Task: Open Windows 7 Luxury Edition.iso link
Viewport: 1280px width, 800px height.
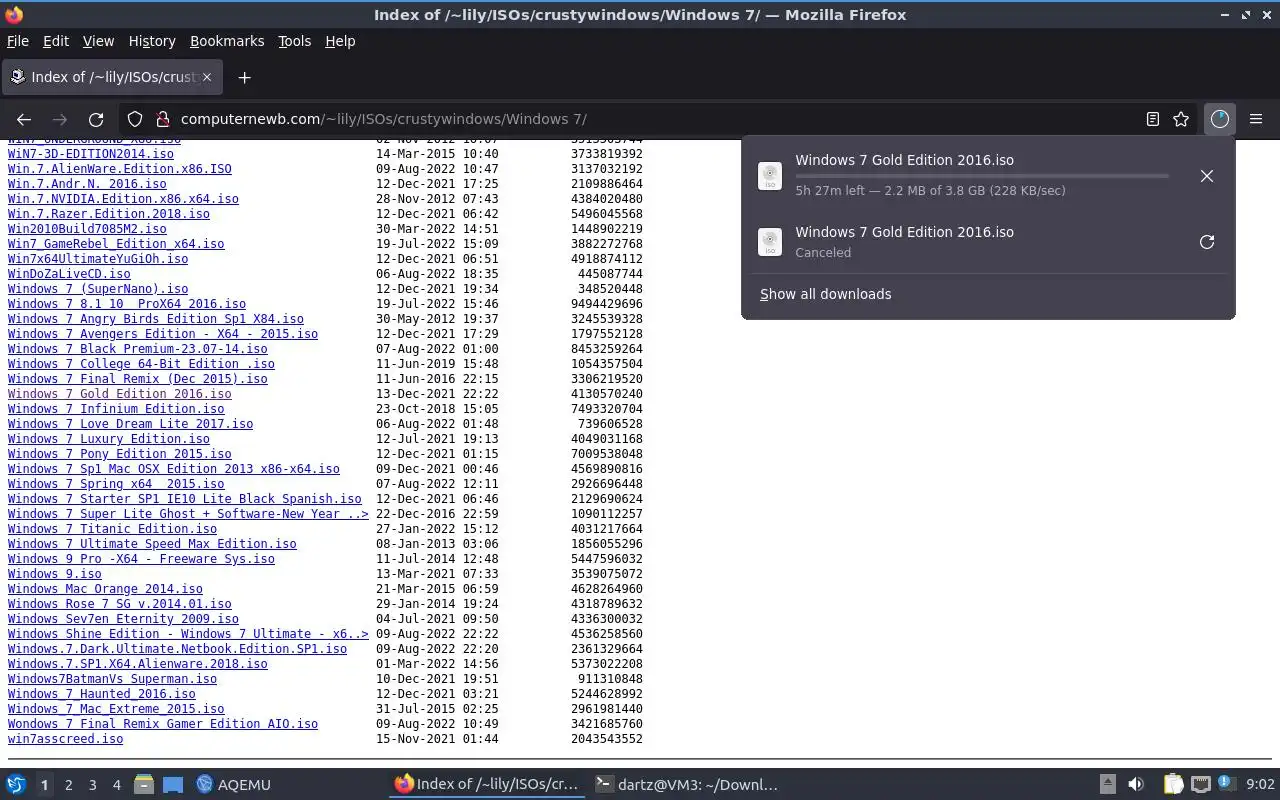Action: [x=108, y=439]
